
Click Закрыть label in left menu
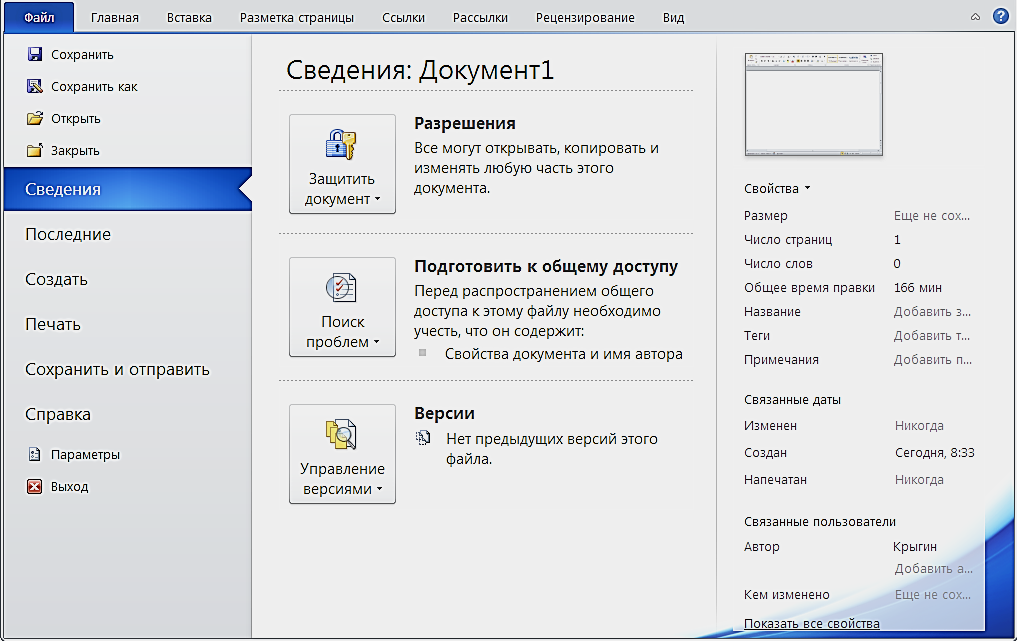pyautogui.click(x=75, y=151)
